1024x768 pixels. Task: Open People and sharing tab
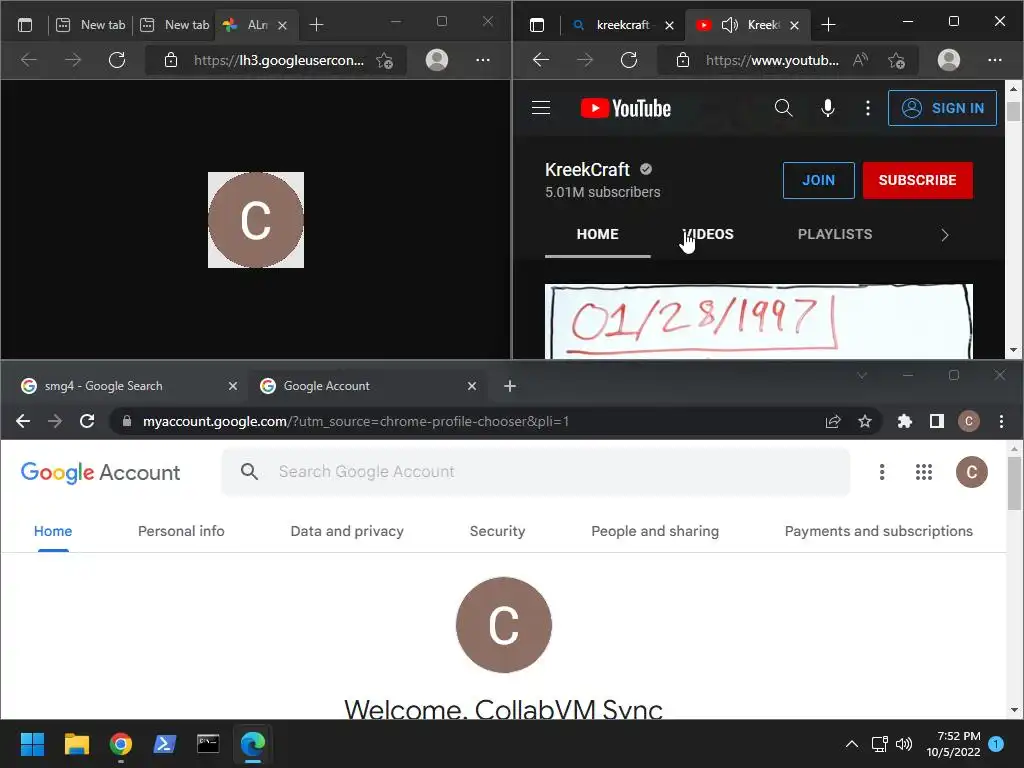point(655,531)
